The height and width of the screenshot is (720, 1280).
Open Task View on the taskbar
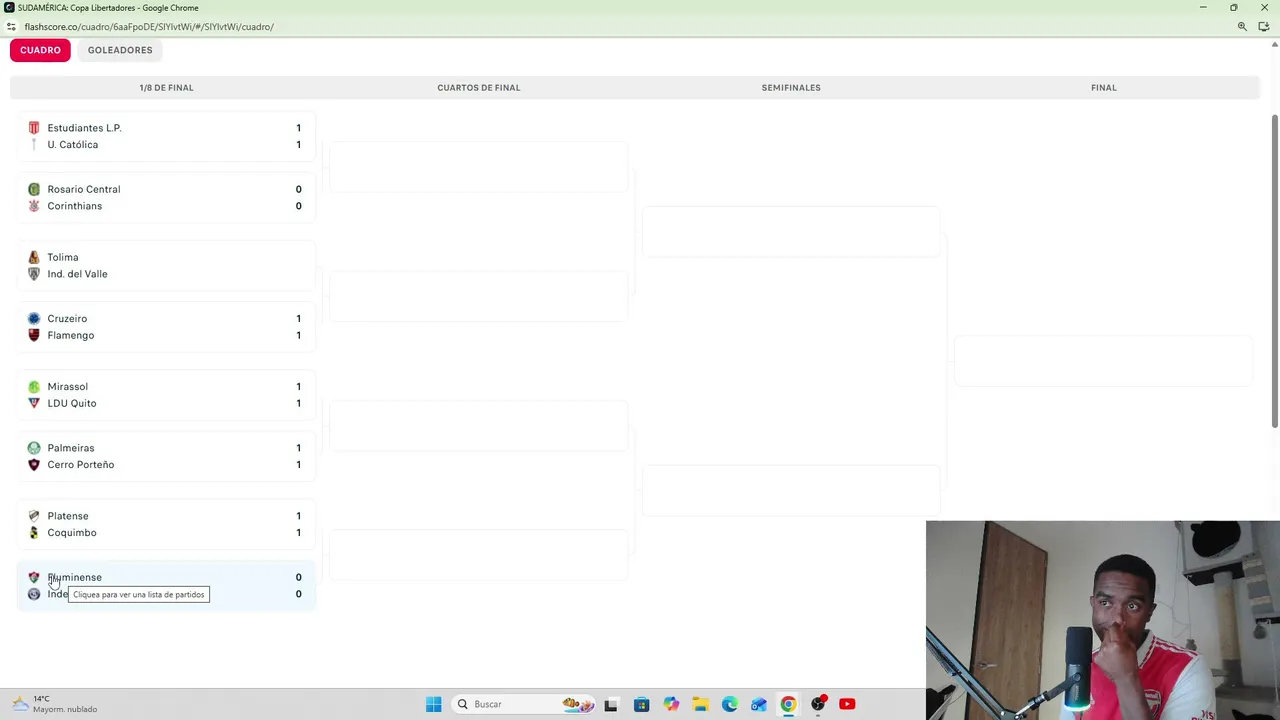(611, 704)
